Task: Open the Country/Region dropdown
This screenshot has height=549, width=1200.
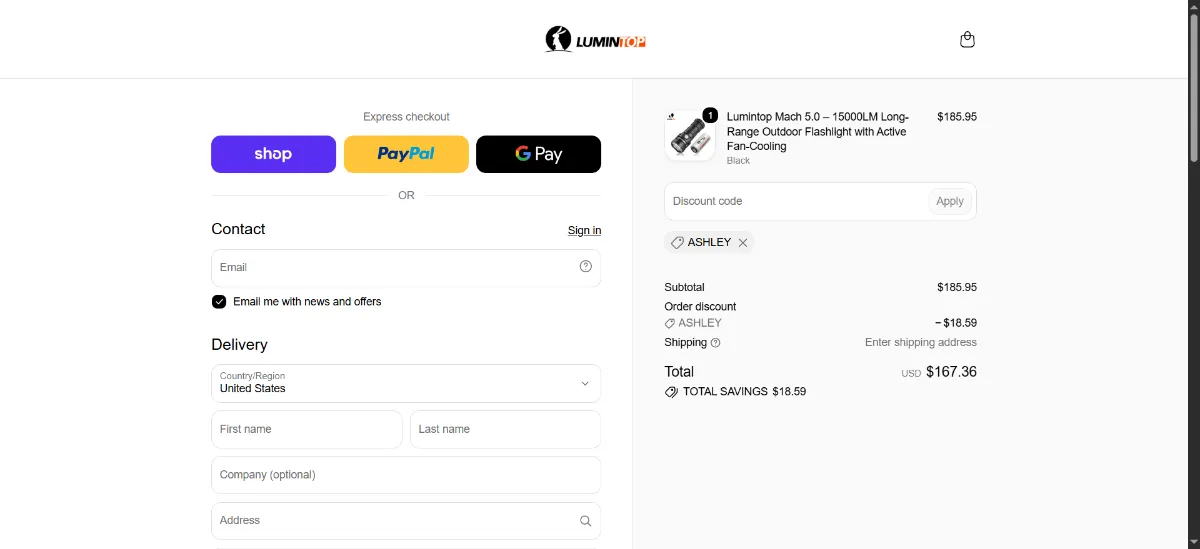Action: [x=406, y=383]
